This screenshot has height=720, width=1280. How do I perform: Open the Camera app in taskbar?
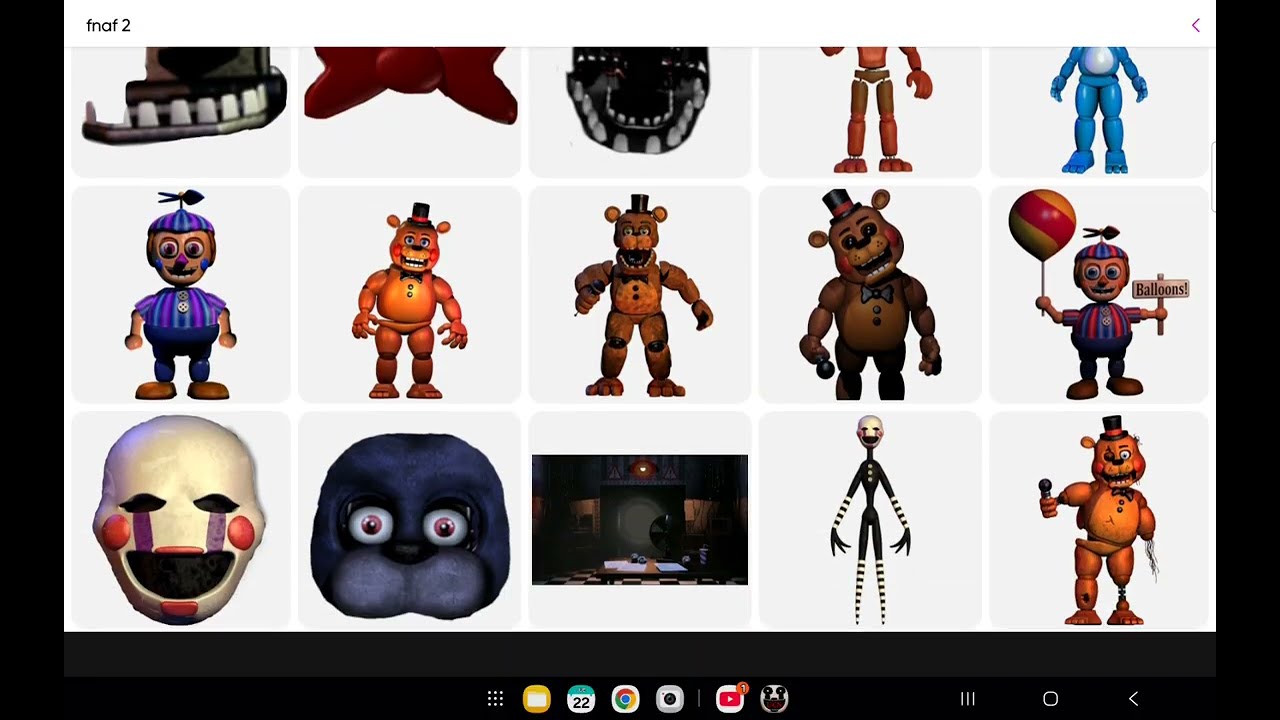click(x=670, y=699)
